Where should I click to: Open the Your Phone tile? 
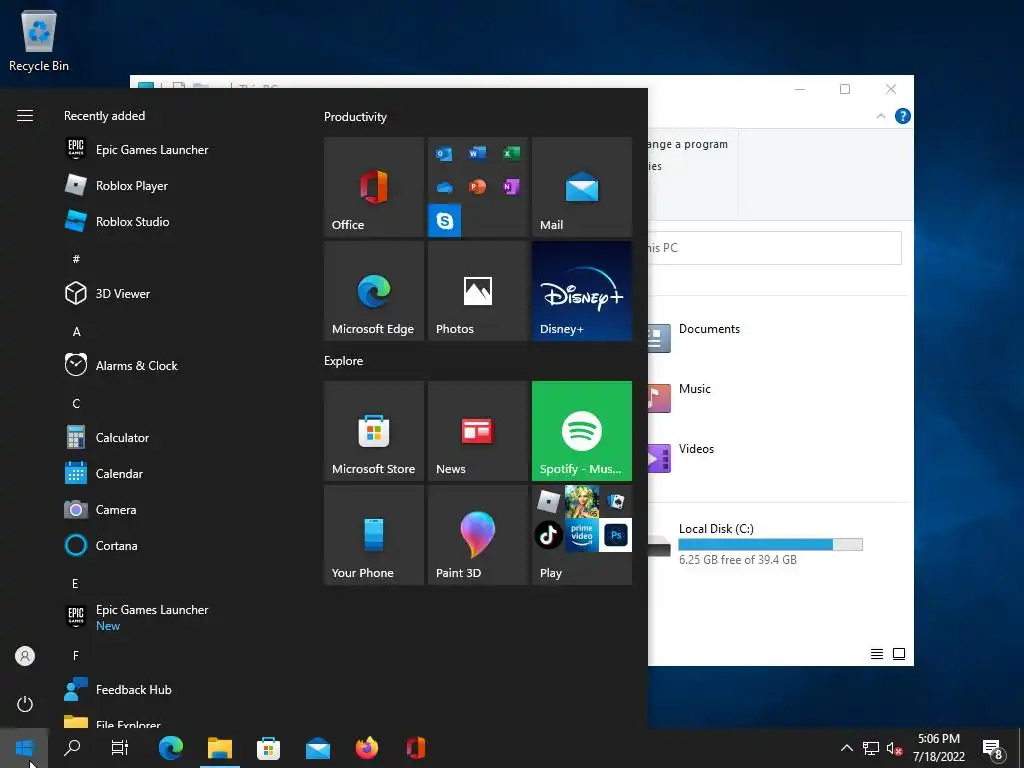(374, 535)
